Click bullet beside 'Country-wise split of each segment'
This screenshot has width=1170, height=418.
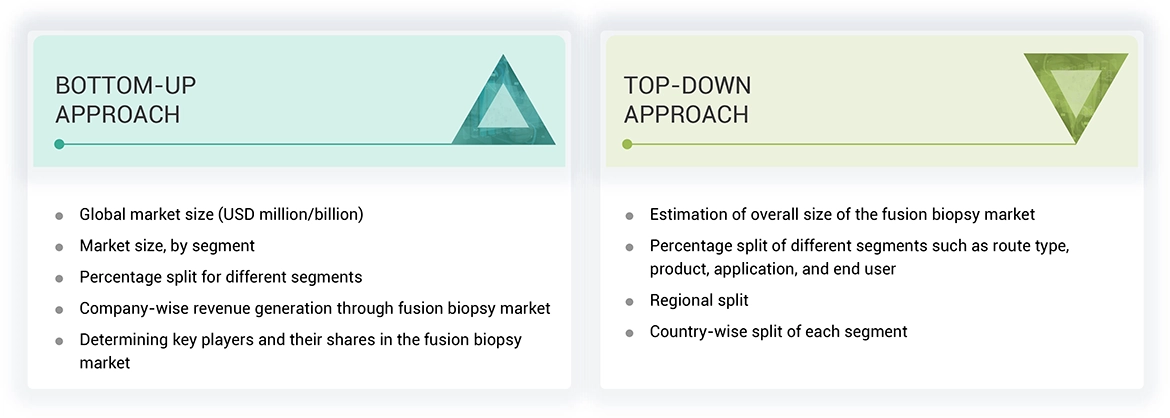(629, 332)
